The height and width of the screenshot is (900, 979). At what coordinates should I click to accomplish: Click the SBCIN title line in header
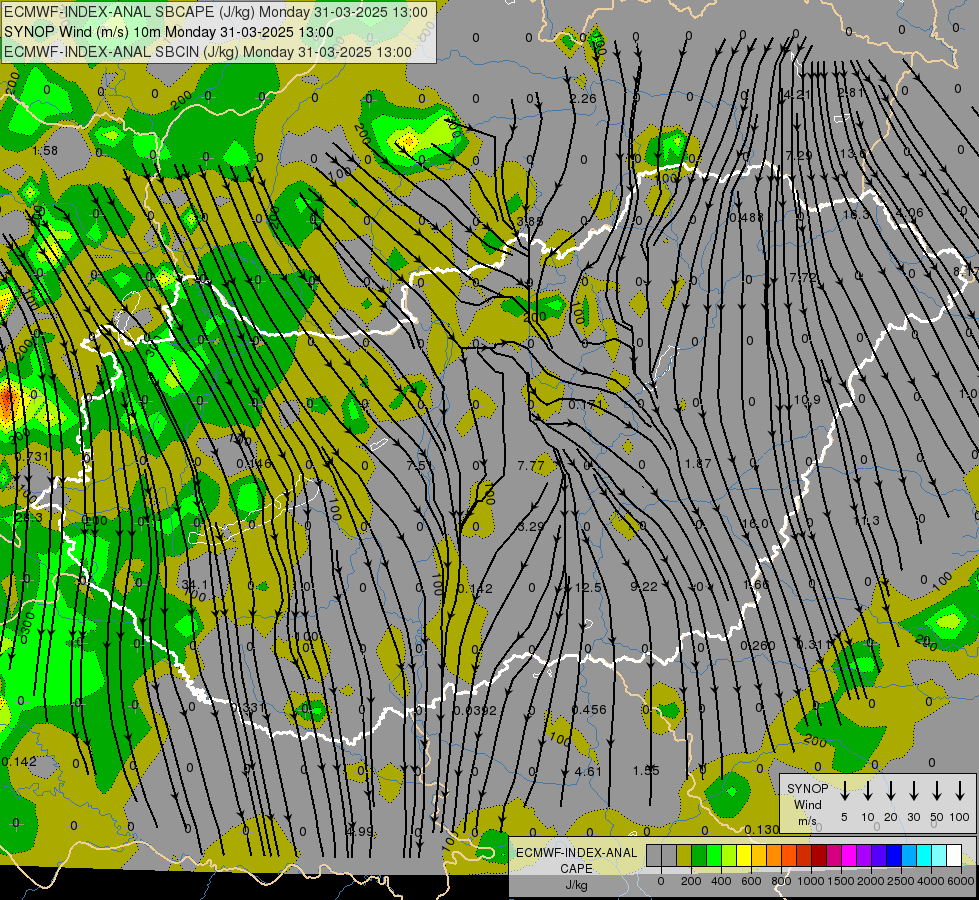208,52
